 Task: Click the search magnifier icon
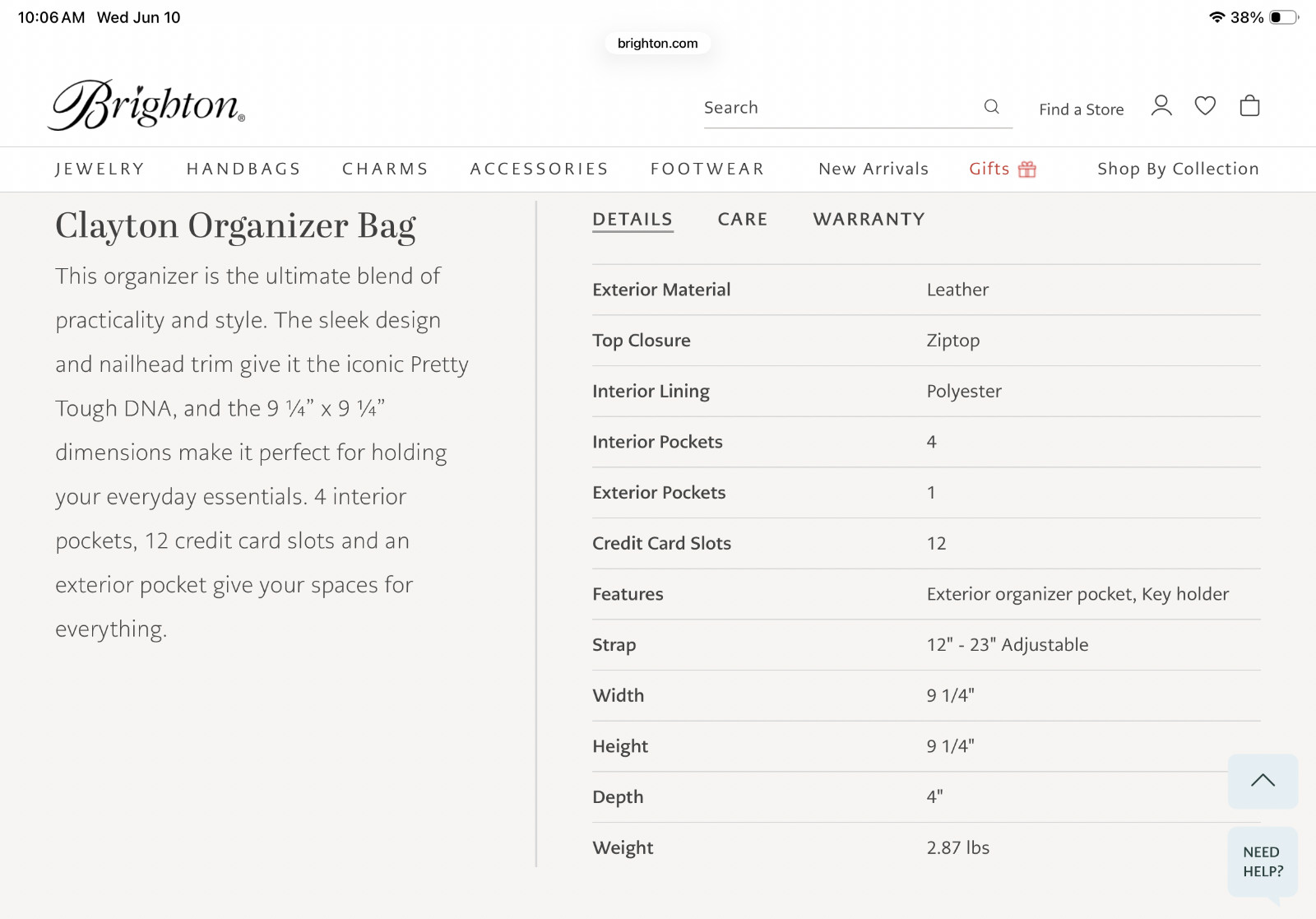tap(991, 107)
